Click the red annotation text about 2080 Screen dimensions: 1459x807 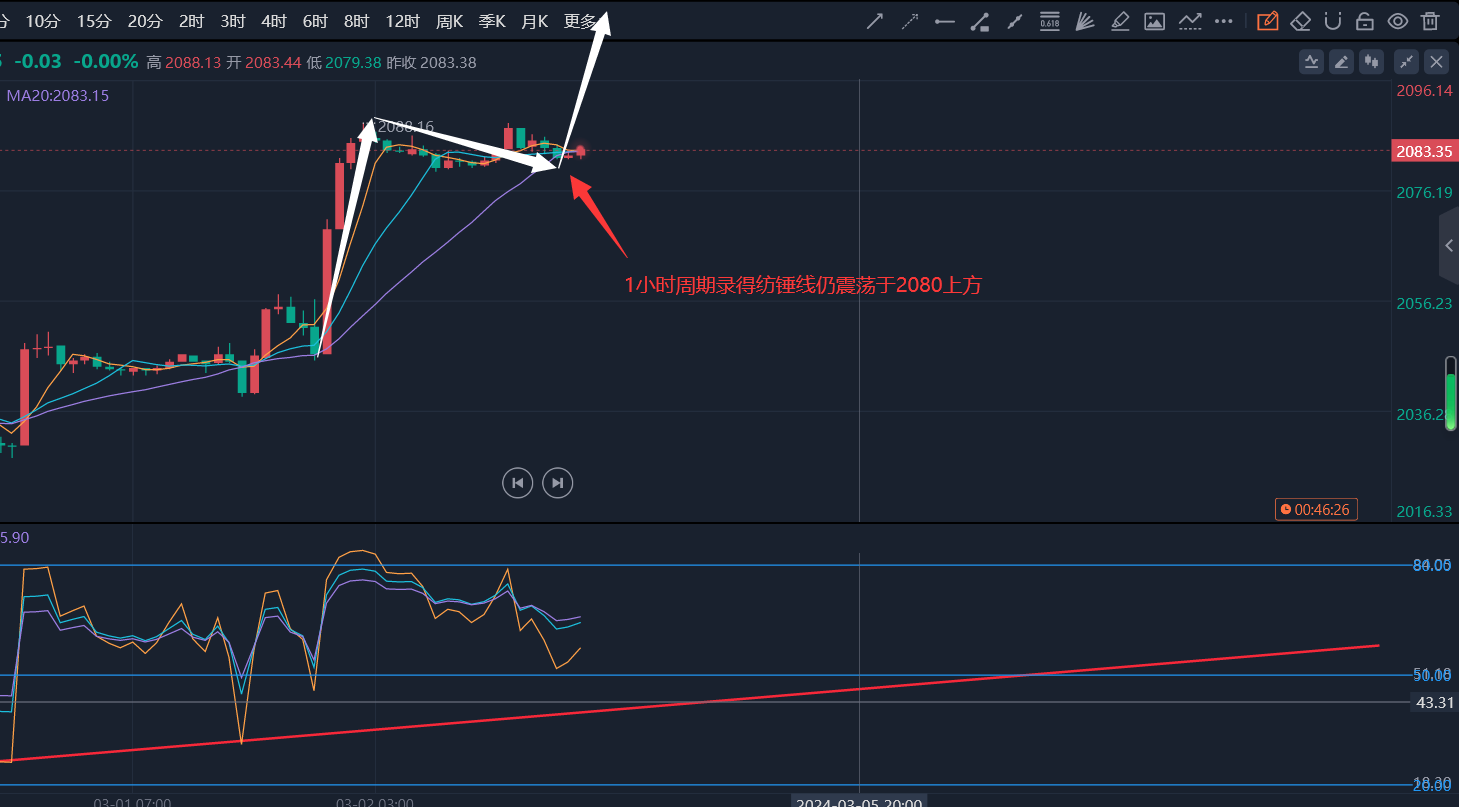(x=804, y=285)
